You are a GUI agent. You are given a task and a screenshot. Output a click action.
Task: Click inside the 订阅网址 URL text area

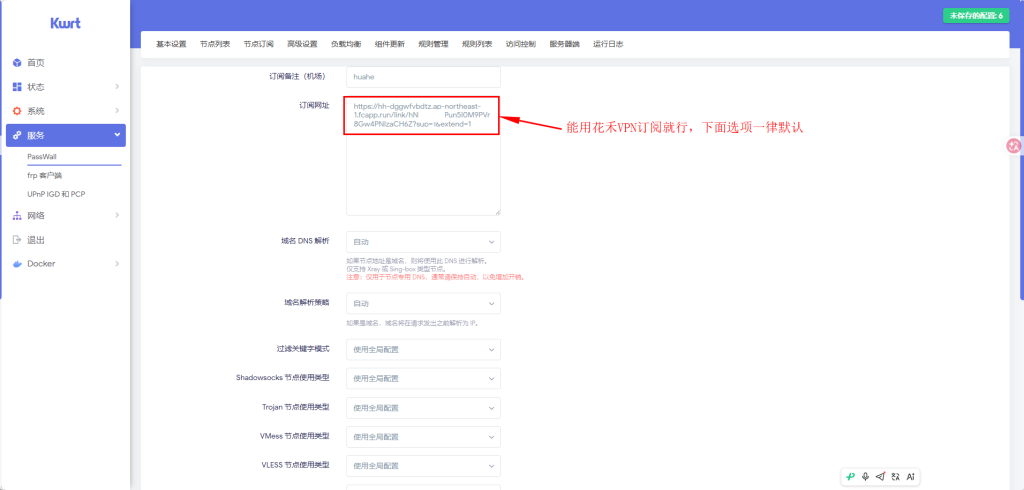423,155
